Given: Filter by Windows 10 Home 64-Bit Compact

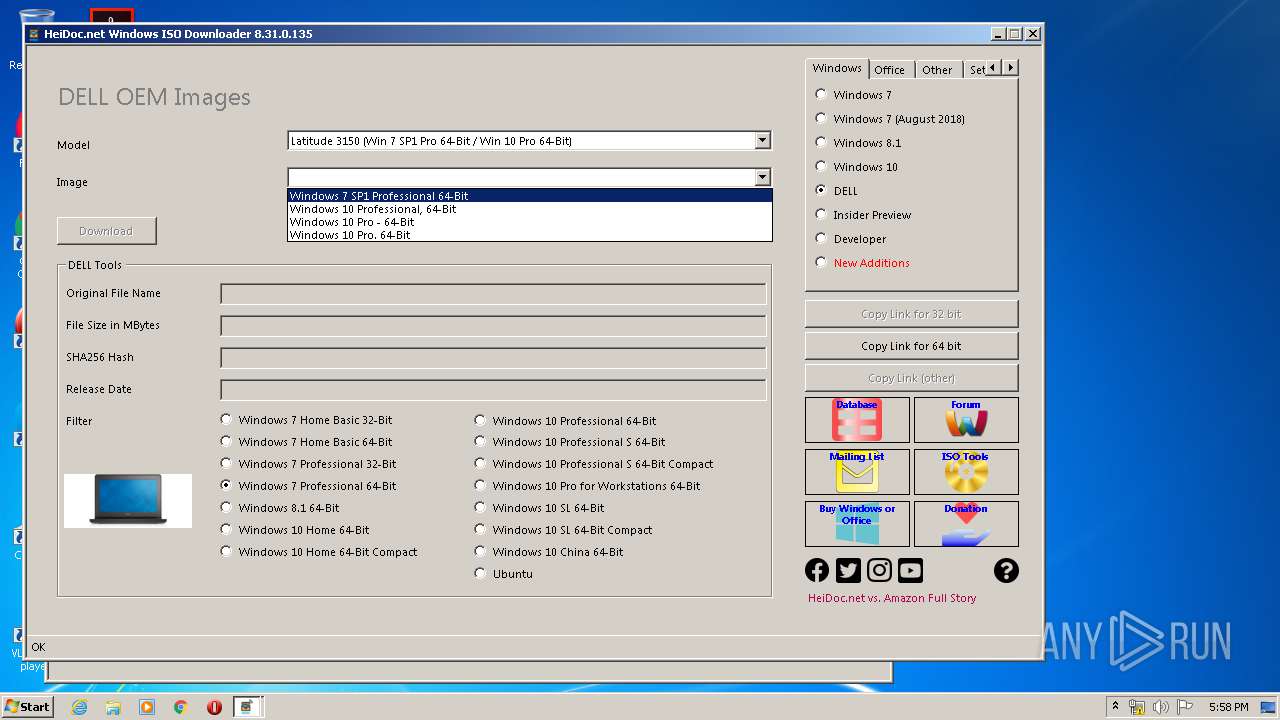Looking at the screenshot, I should [227, 551].
